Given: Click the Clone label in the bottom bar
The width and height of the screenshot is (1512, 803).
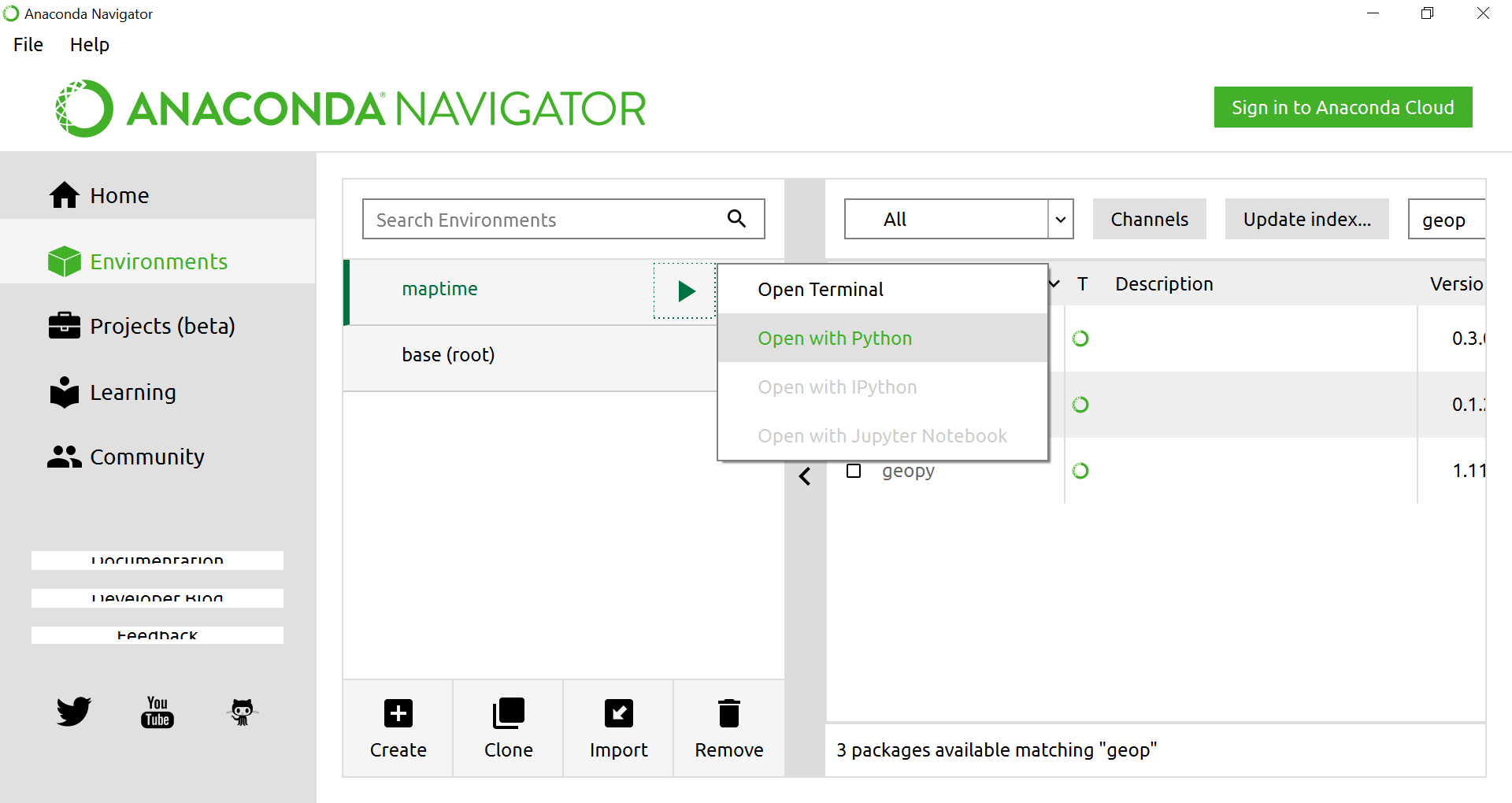Looking at the screenshot, I should (509, 750).
